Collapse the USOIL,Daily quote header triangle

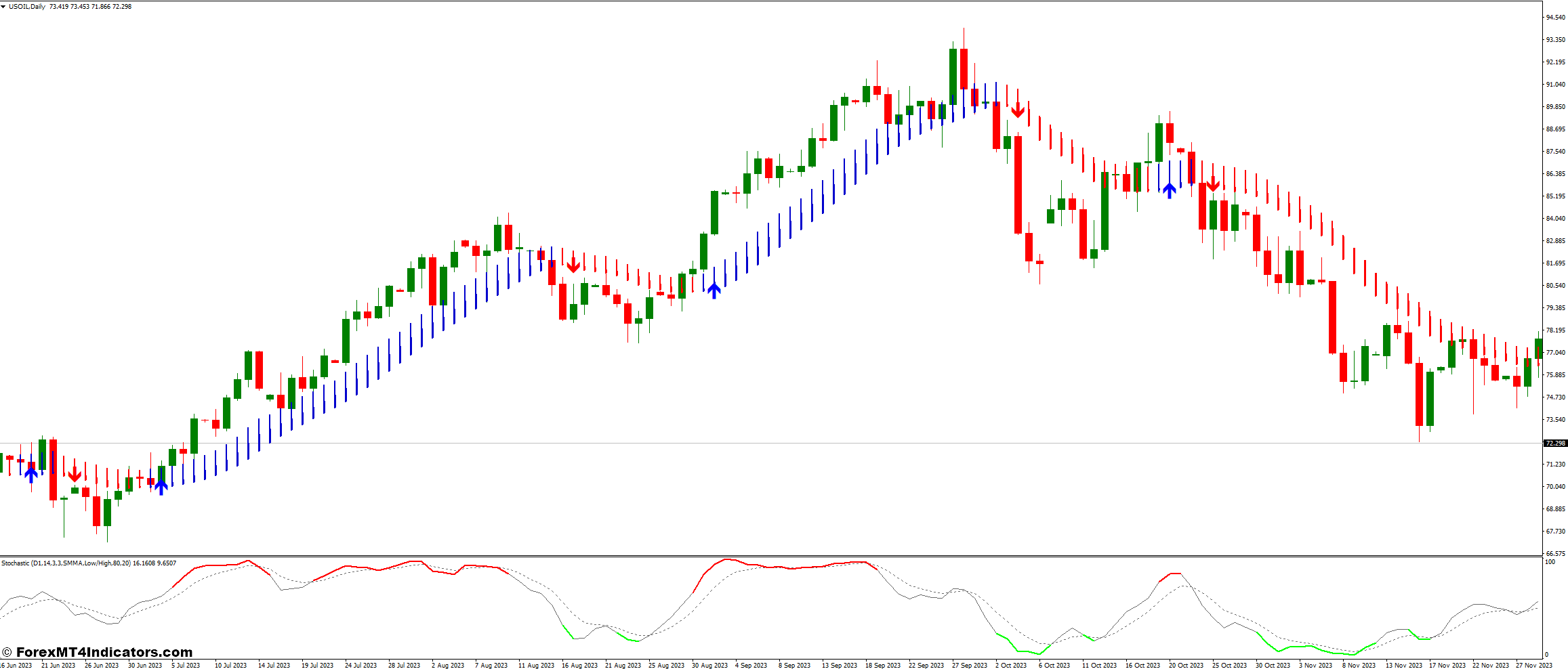pos(5,6)
